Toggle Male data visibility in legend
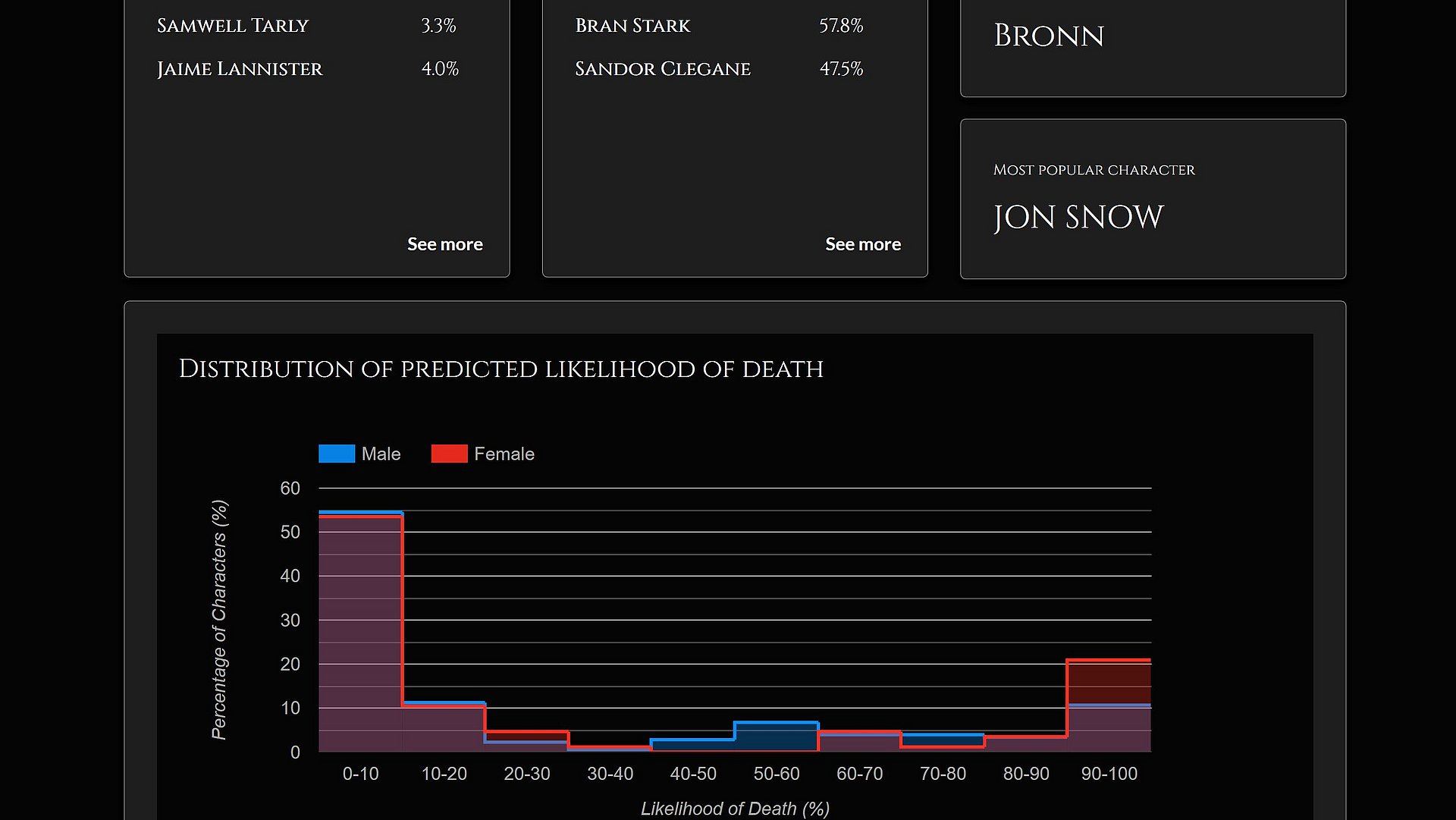 (x=361, y=454)
